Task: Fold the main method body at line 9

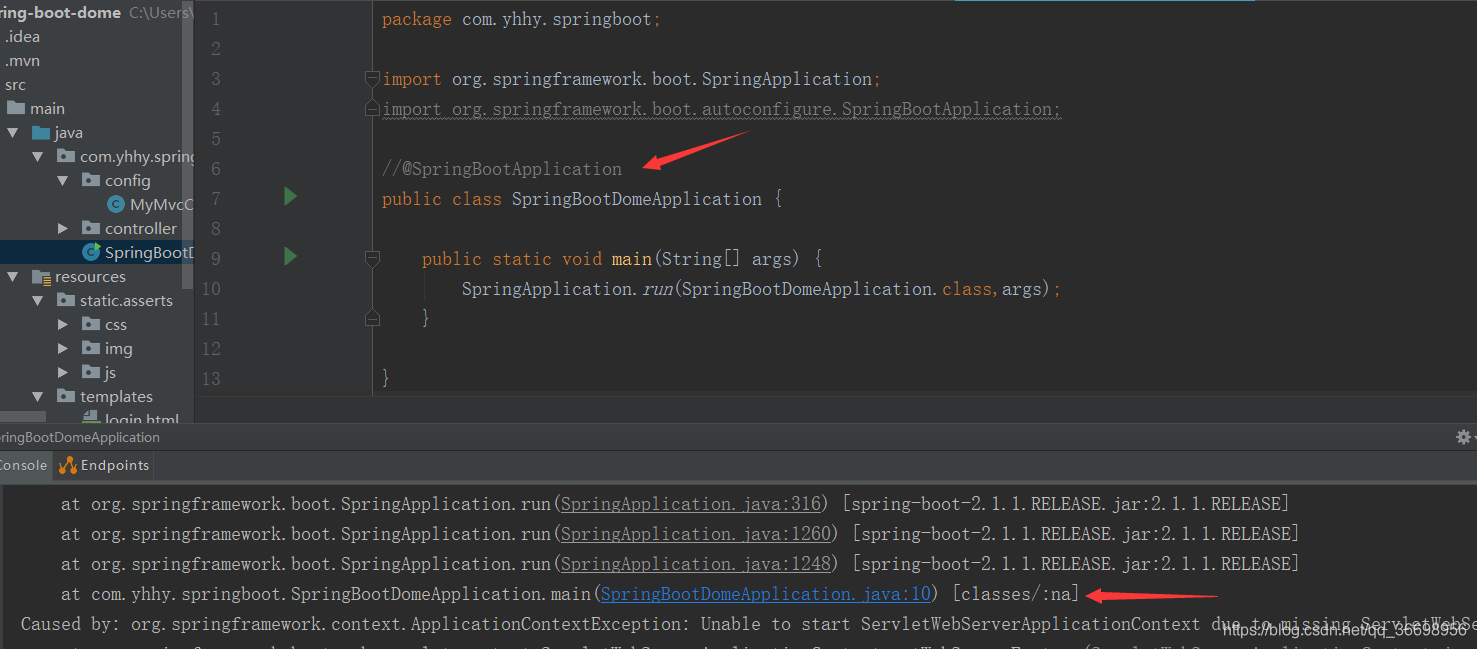Action: (372, 259)
